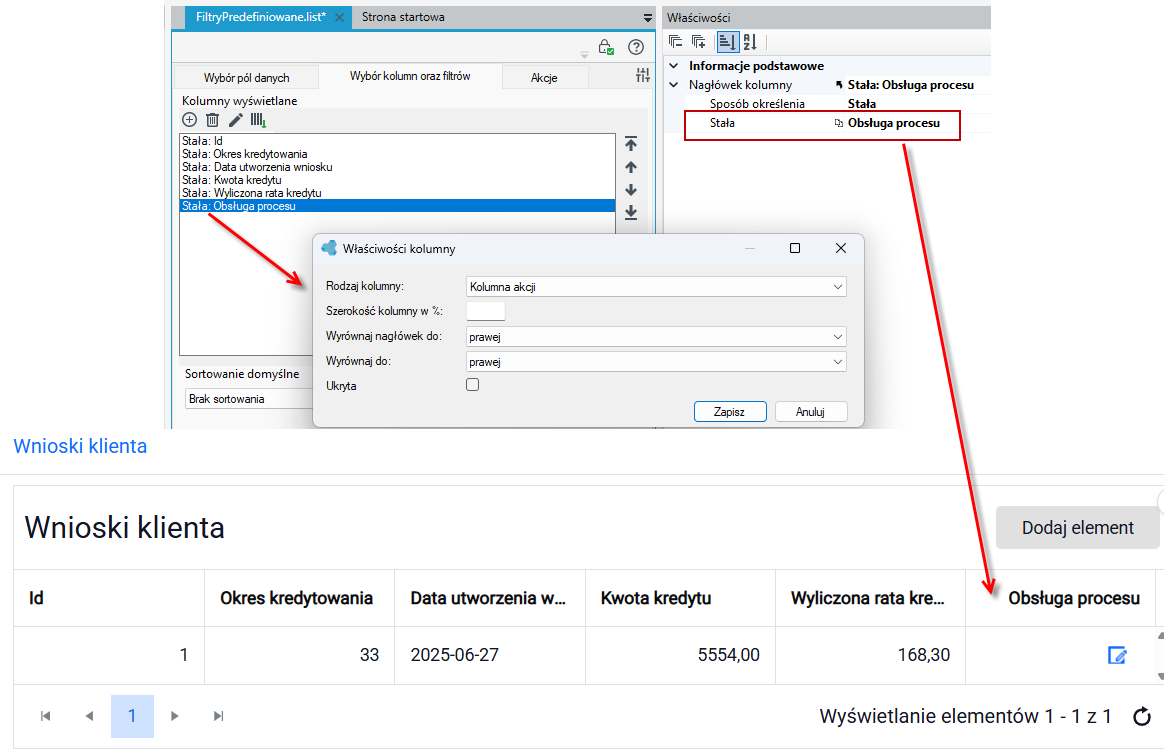Image resolution: width=1164 pixels, height=752 pixels.
Task: Open help with the question mark icon
Action: pos(635,48)
